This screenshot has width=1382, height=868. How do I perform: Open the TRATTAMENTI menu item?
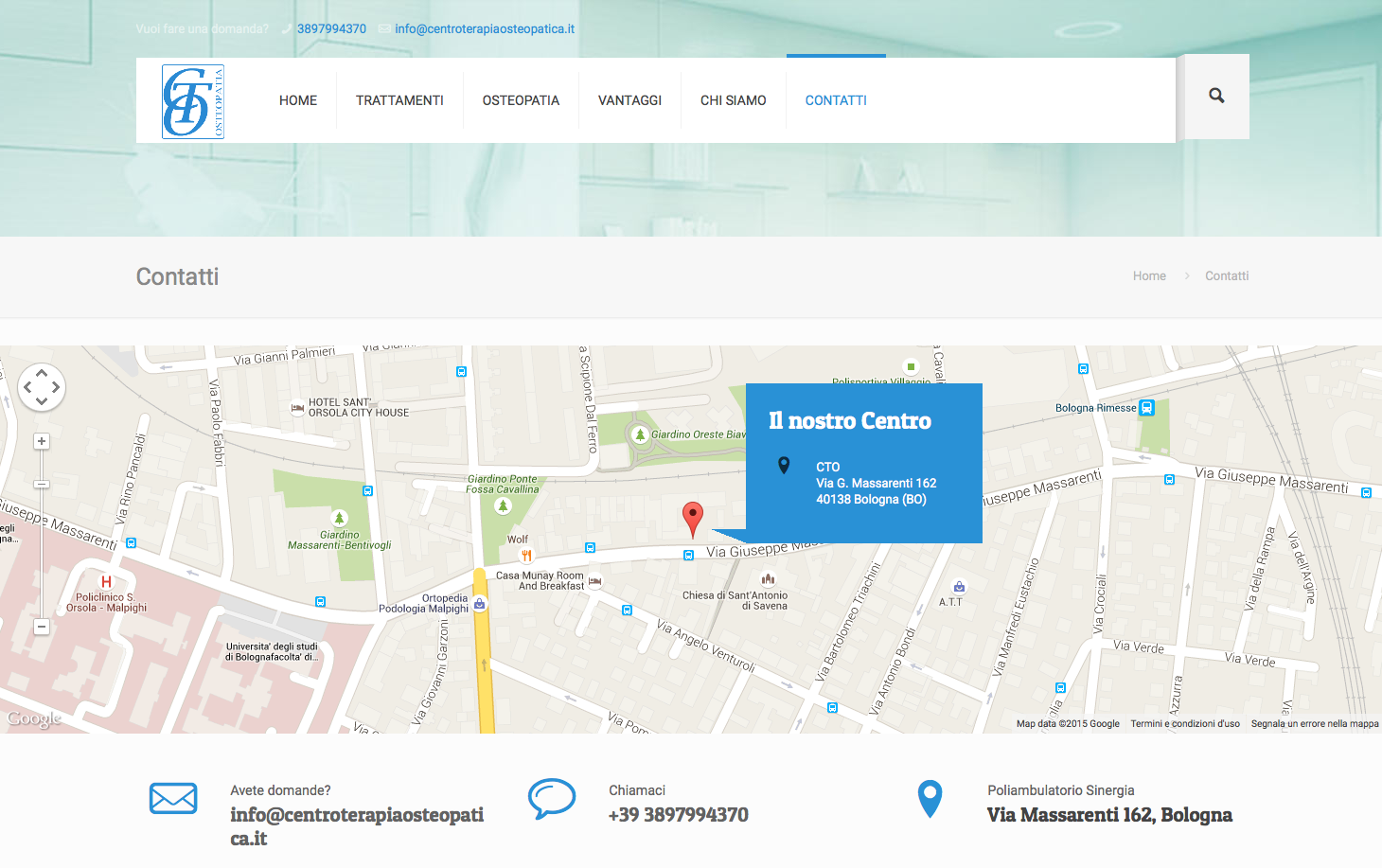[399, 100]
